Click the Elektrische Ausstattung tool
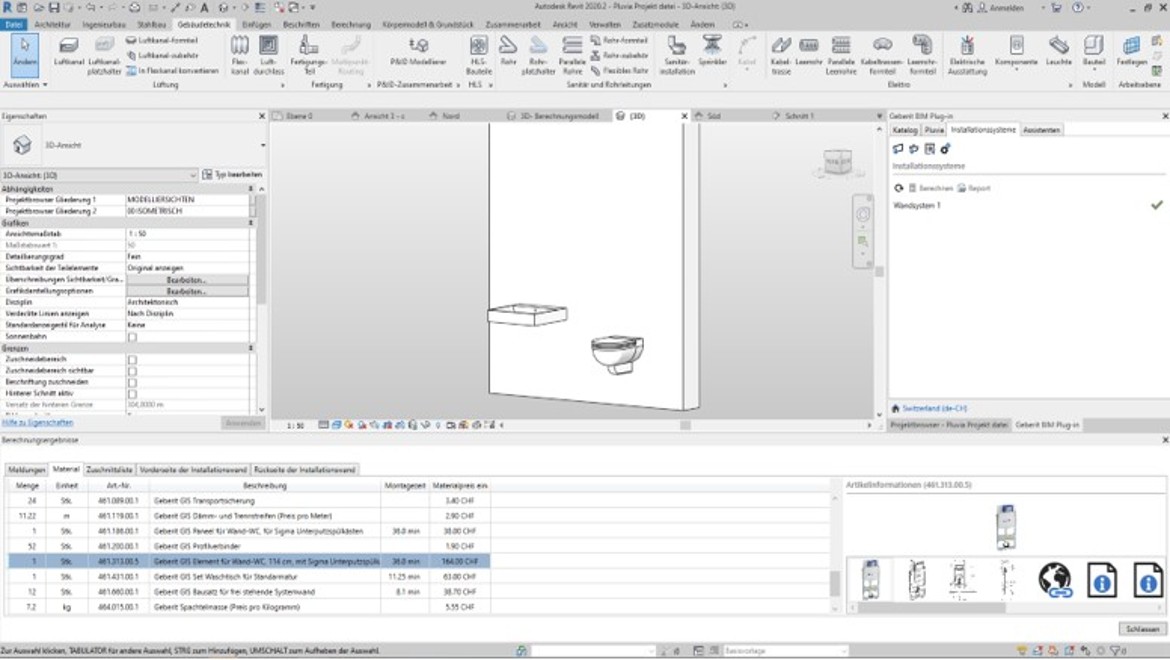1170x660 pixels. 967,55
